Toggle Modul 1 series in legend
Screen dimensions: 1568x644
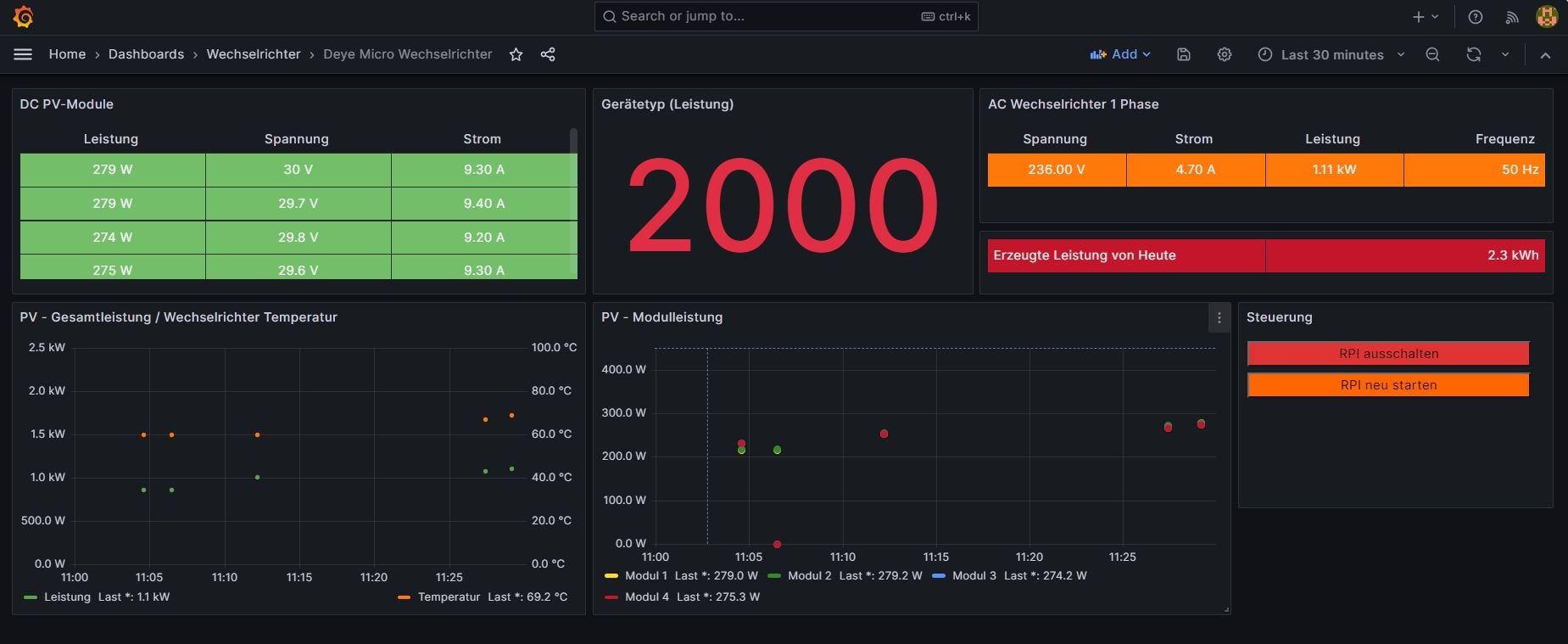tap(645, 575)
